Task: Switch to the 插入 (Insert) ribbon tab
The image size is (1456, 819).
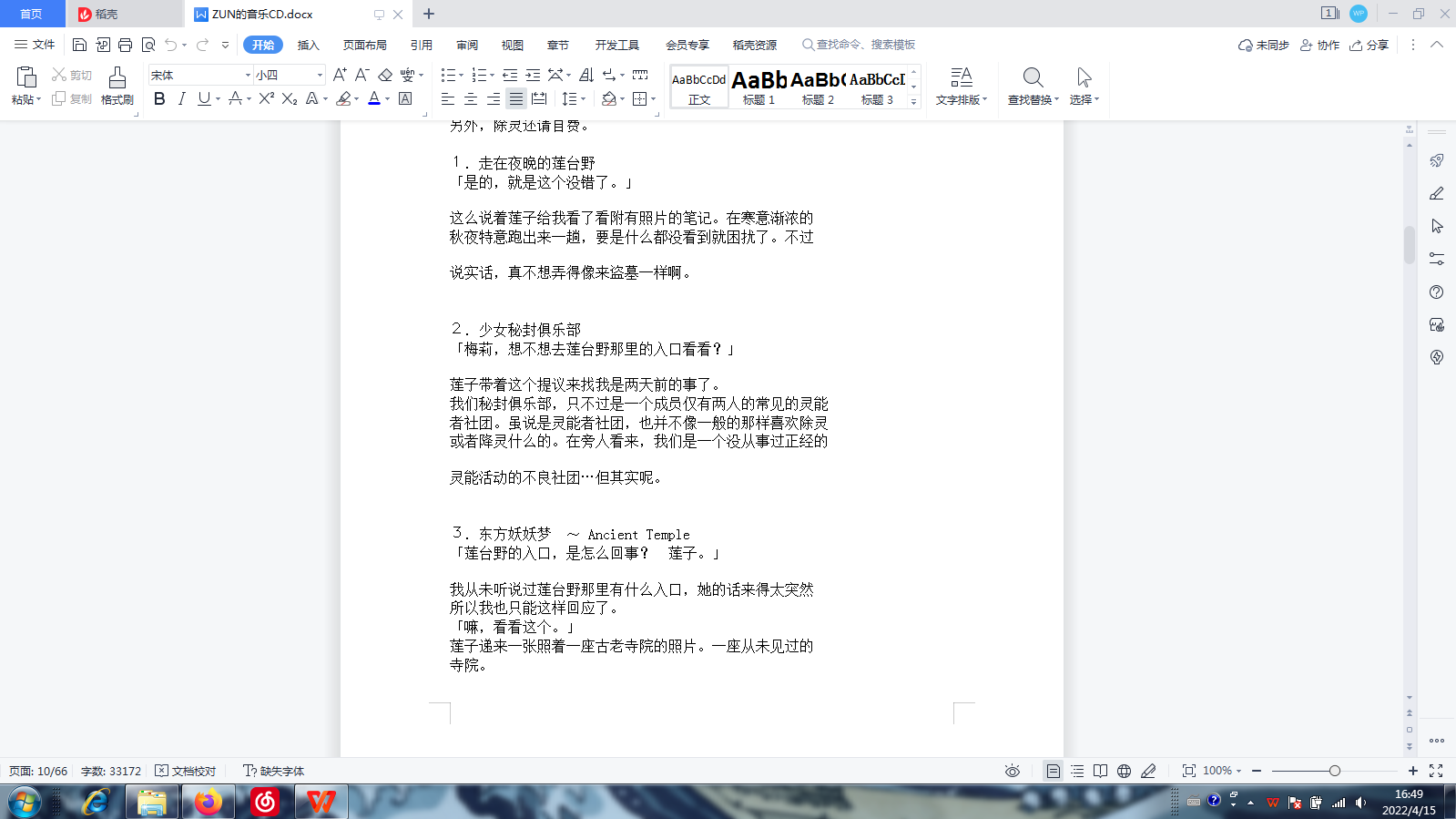Action: [309, 45]
